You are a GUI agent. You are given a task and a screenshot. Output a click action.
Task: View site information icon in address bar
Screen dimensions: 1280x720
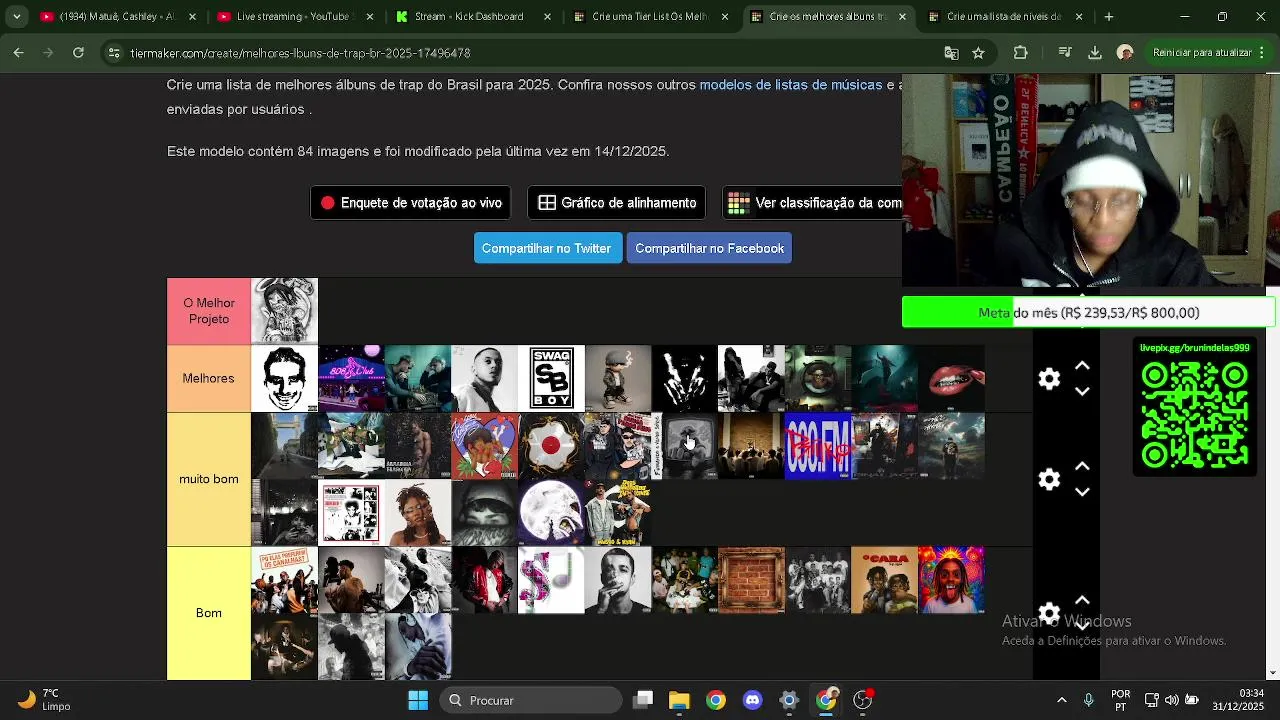[114, 53]
